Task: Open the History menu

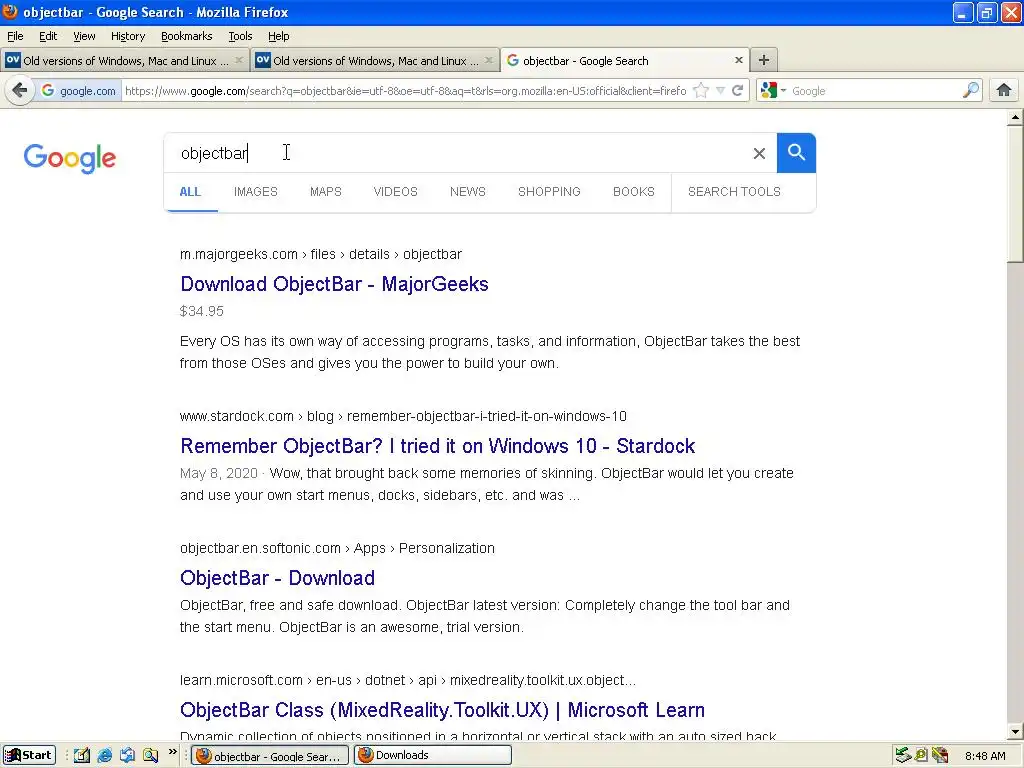Action: 127,36
